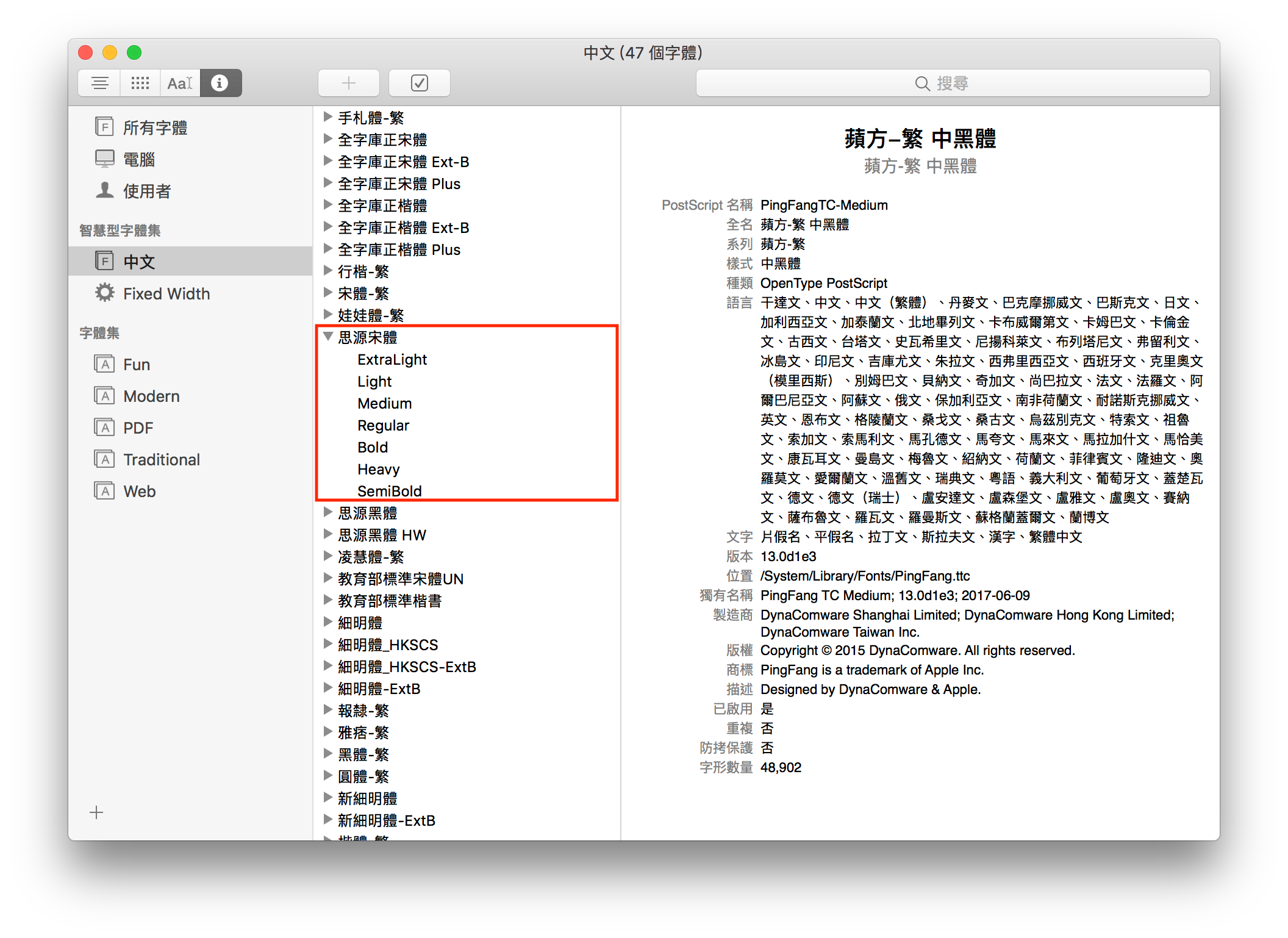
Task: Click the 蘋方-繁 中黑體 heading
Action: click(x=920, y=138)
